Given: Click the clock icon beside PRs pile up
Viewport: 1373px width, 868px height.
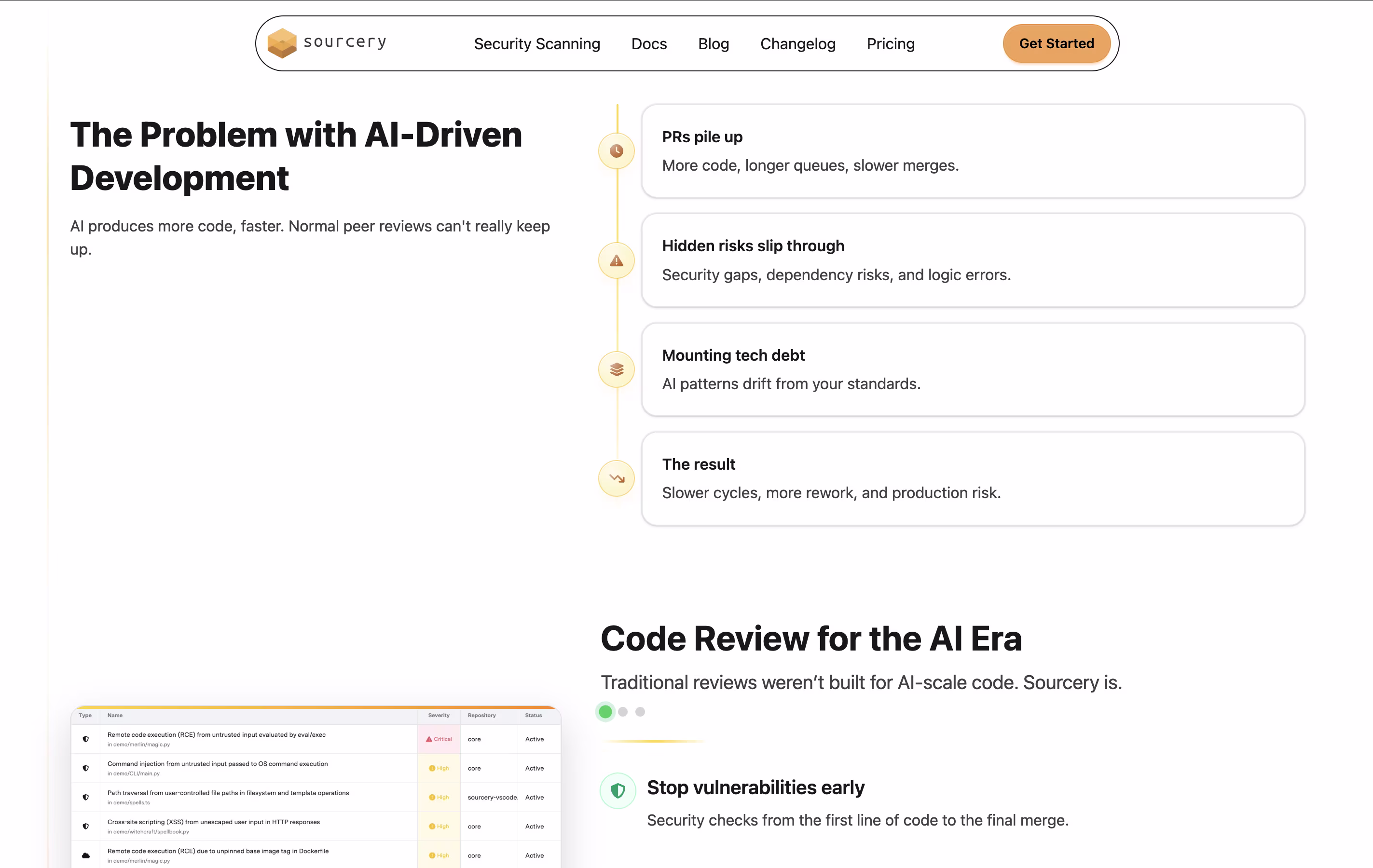Looking at the screenshot, I should click(x=617, y=151).
